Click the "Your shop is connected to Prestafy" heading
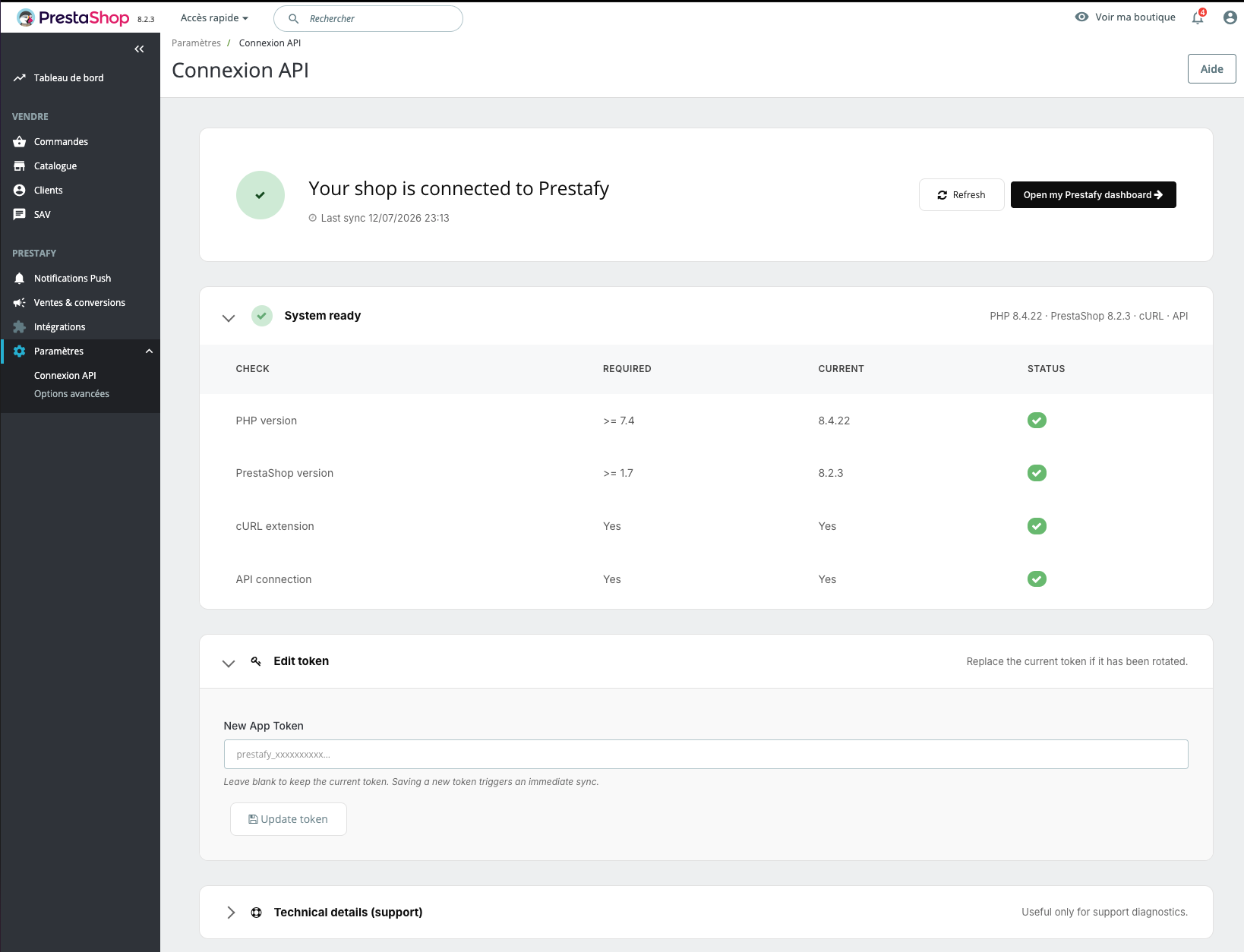 click(459, 189)
